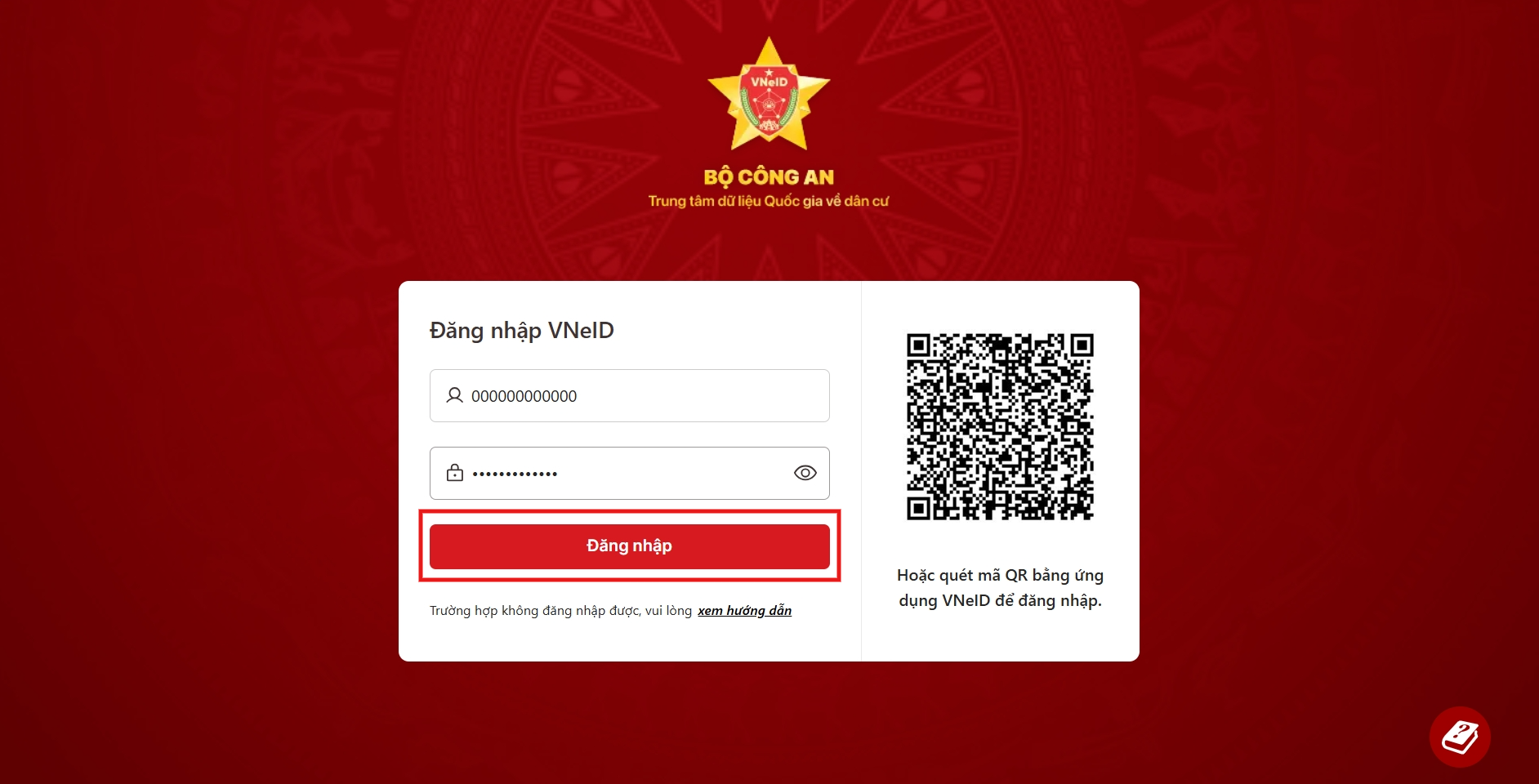Click the Trường hợp không đăng nhập được text
Screen dimensions: 1539x784
point(560,610)
